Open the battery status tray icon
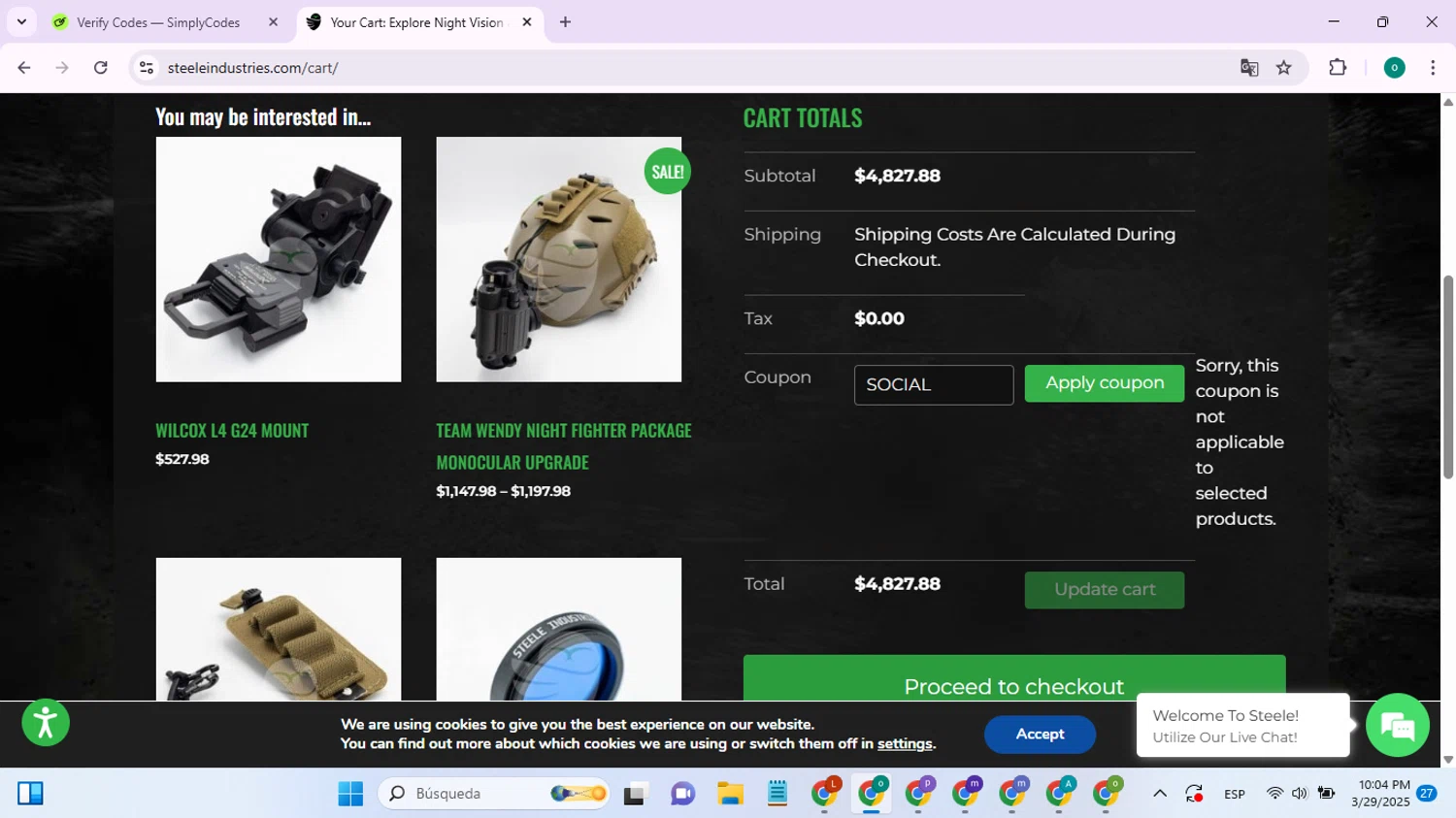This screenshot has width=1456, height=818. pyautogui.click(x=1326, y=794)
